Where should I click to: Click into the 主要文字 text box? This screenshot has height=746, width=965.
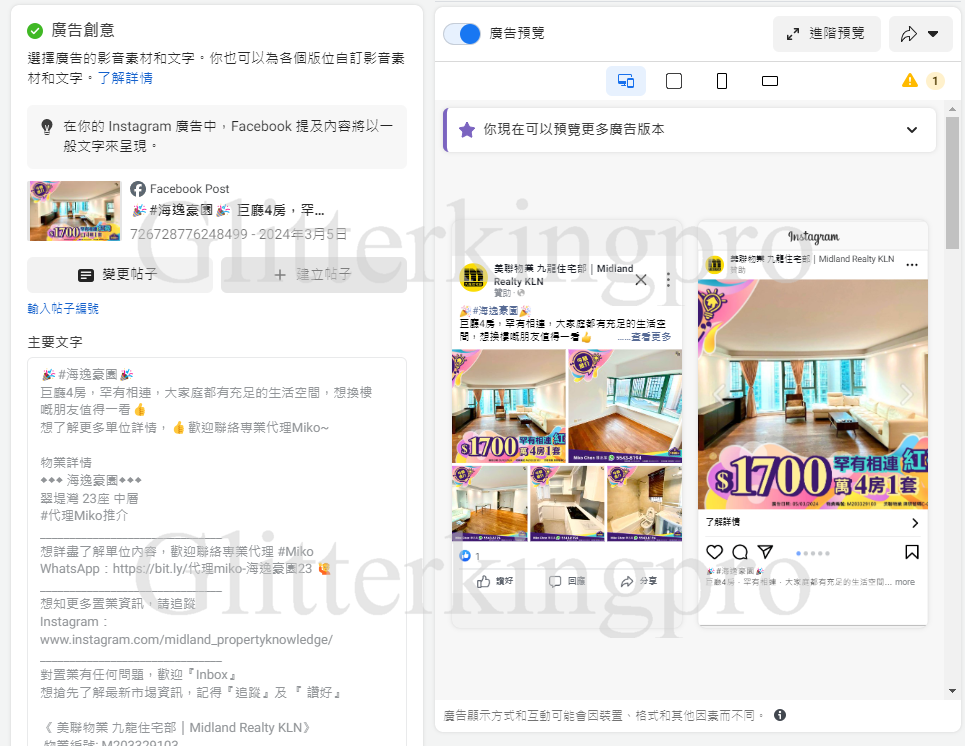[x=217, y=551]
